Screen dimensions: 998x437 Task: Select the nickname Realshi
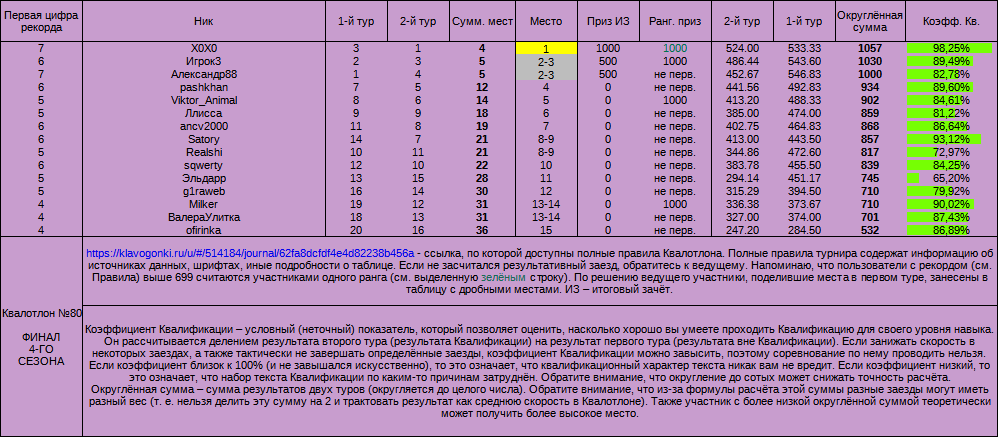204,153
